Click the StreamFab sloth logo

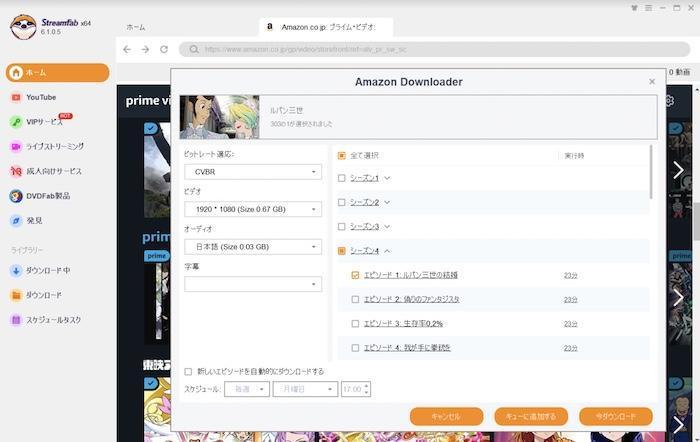(x=23, y=27)
